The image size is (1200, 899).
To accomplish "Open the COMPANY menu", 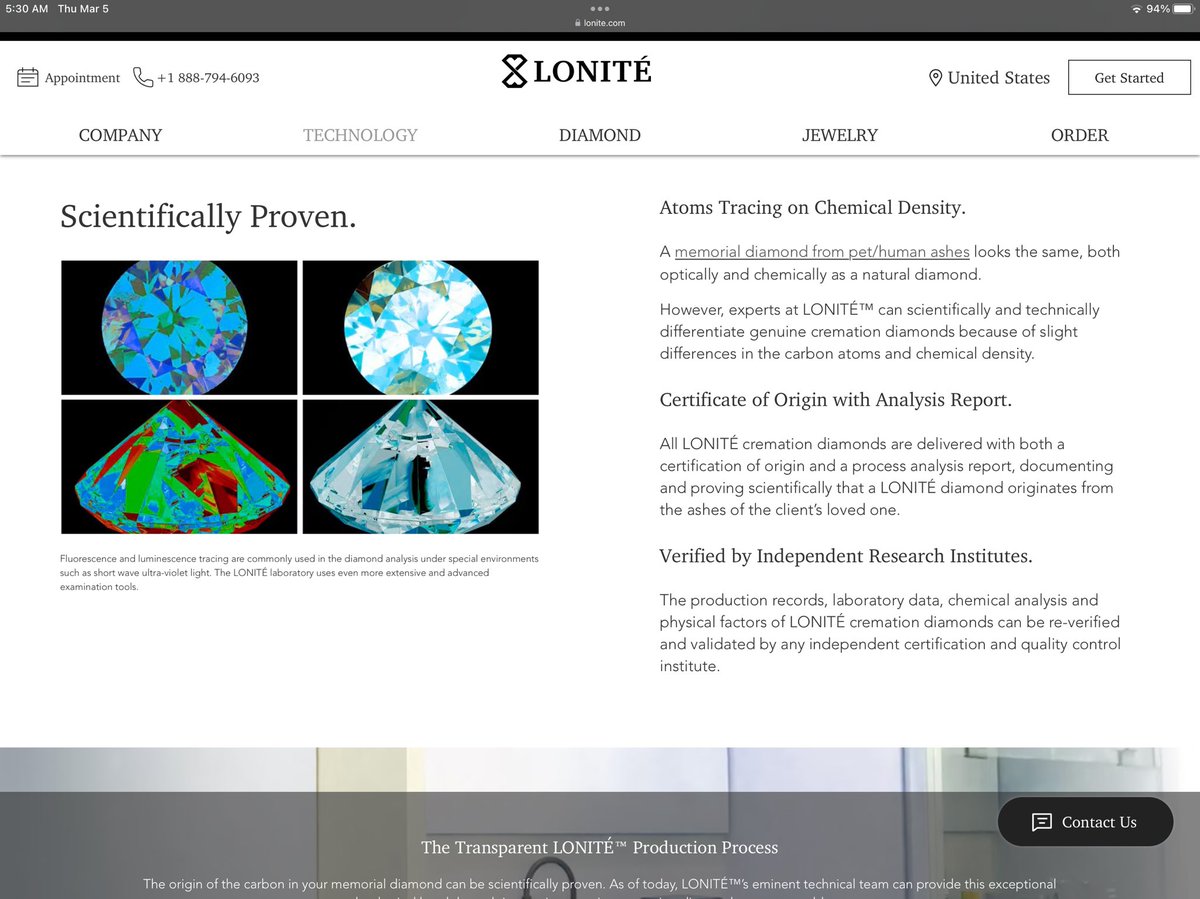I will click(120, 135).
